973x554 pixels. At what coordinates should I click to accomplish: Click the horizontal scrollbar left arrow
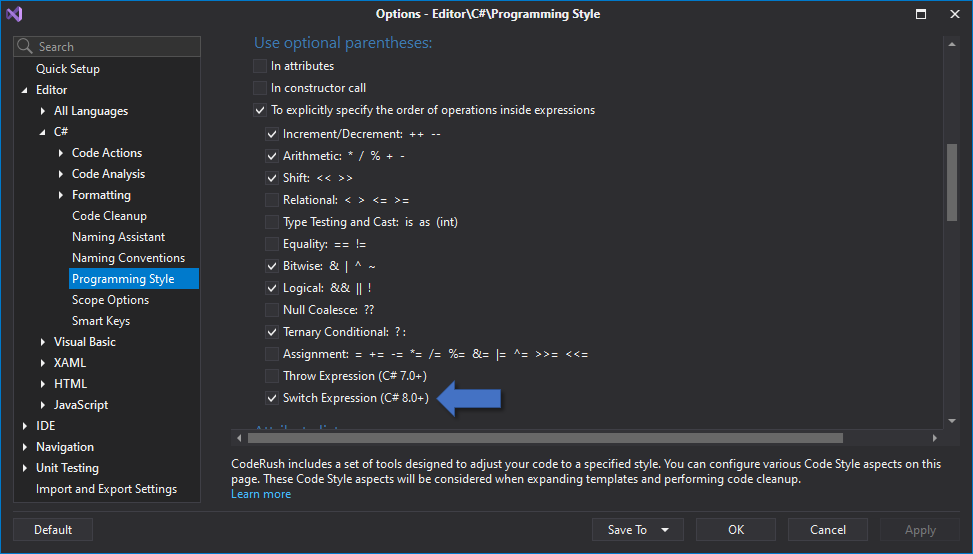[x=239, y=438]
